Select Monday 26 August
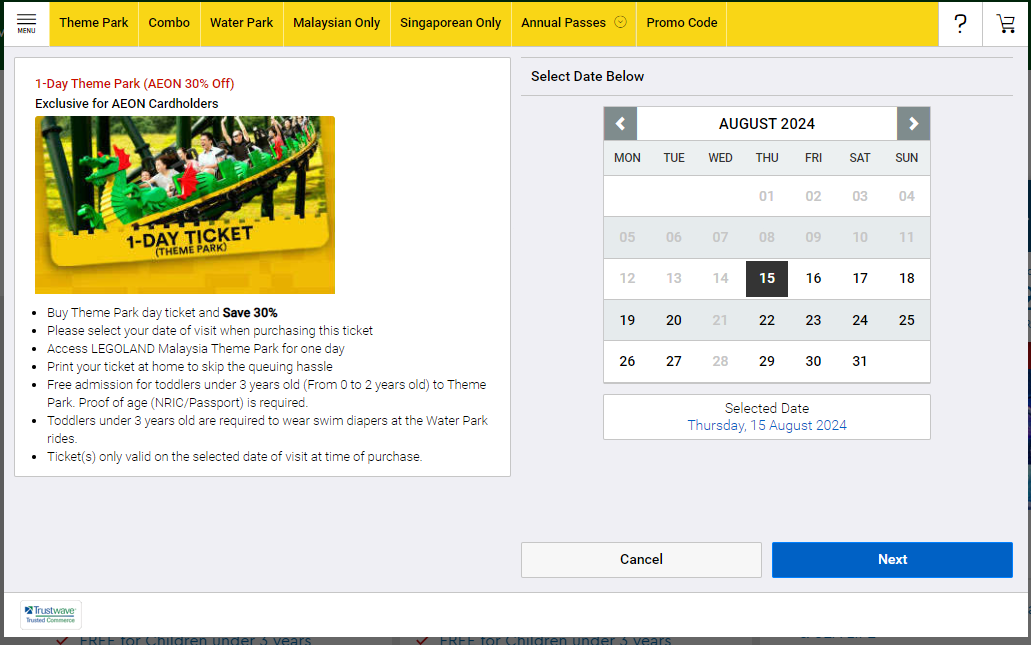Screen dimensions: 1031x645 click(627, 362)
